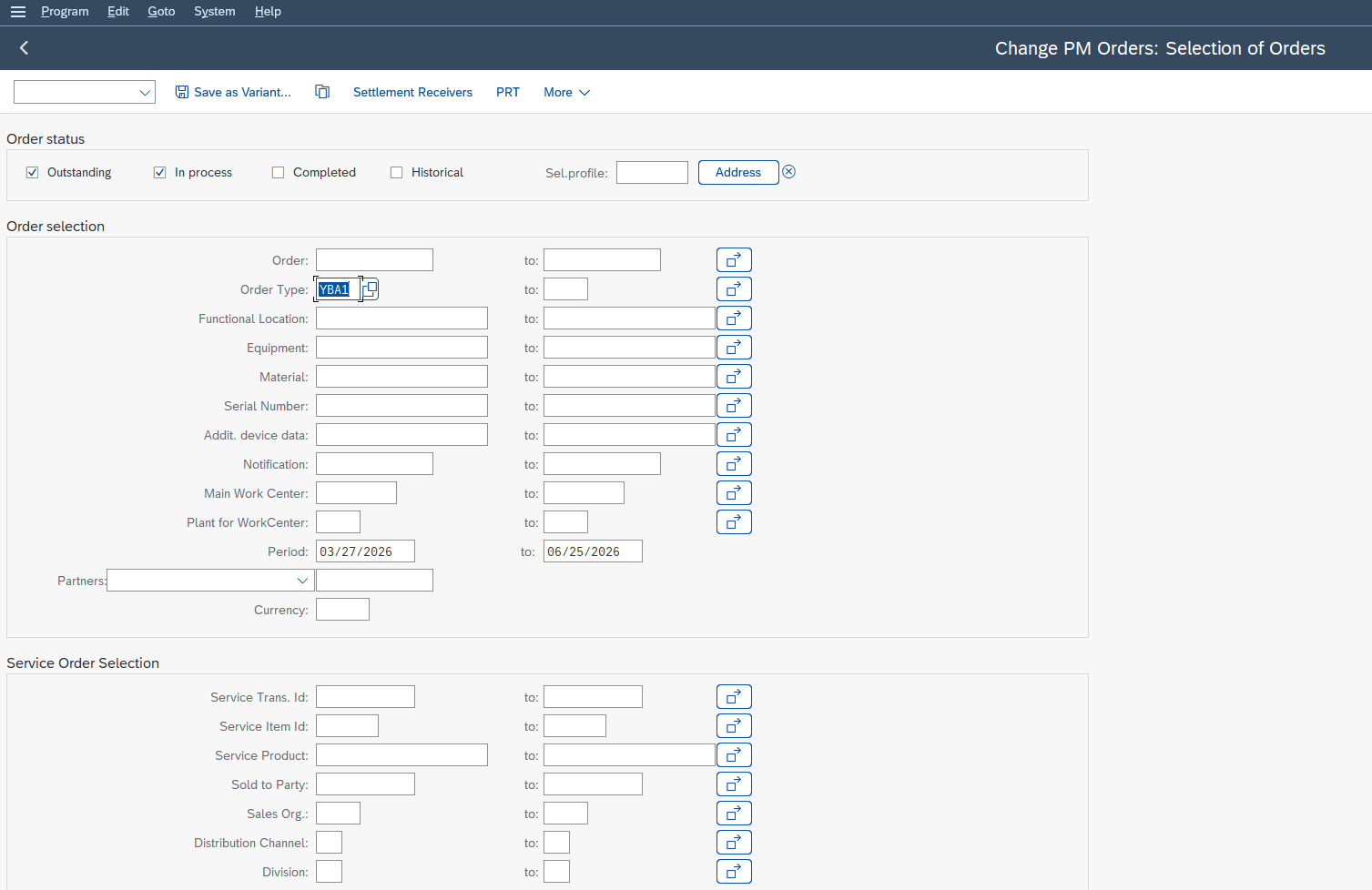Click the Sales Org. from field
This screenshot has width=1372, height=890.
(x=338, y=814)
